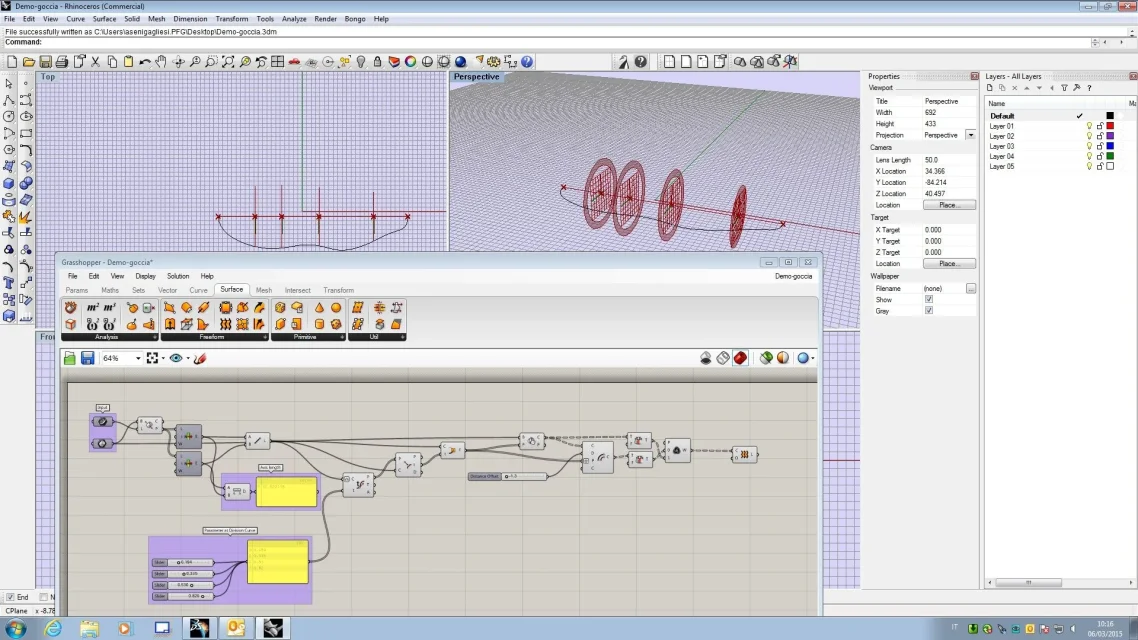Click the red car Named Views icon
Screen dimensions: 1138x640
(294, 62)
